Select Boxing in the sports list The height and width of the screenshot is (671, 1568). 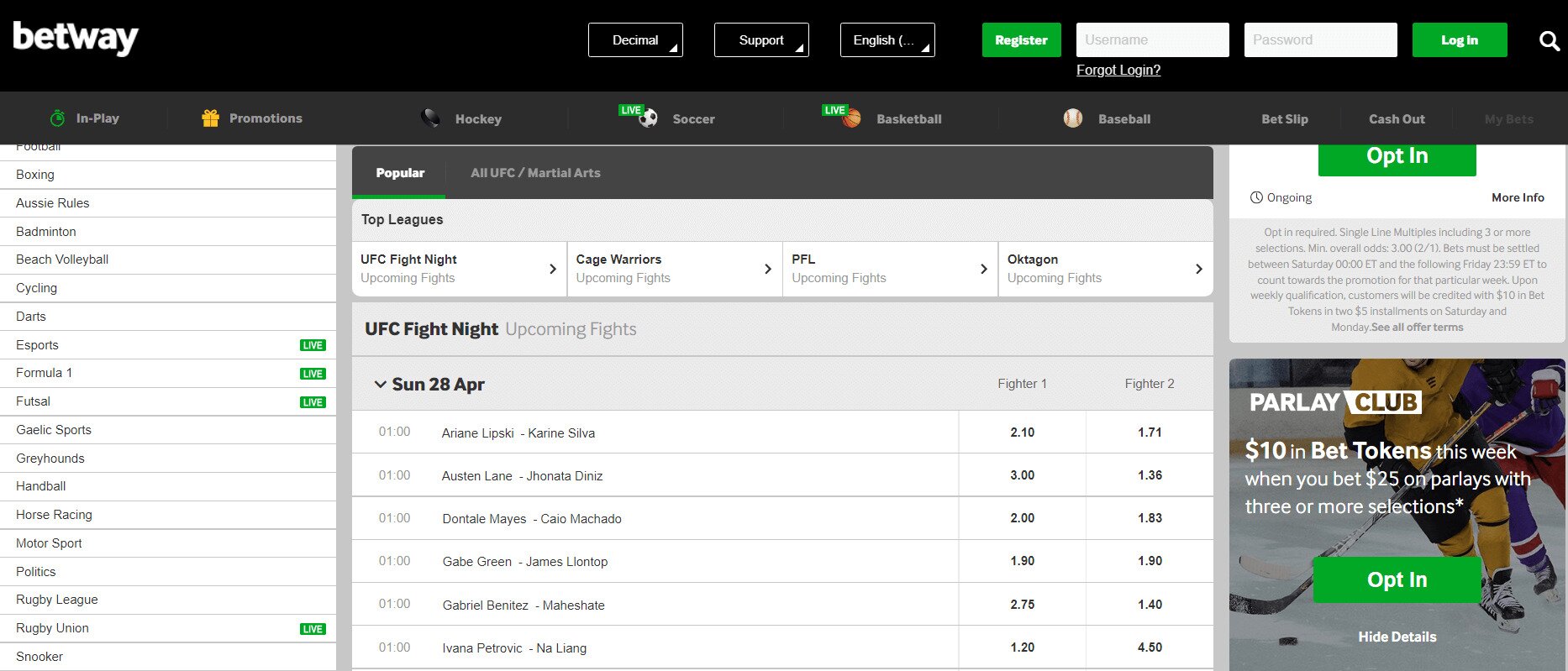click(x=168, y=175)
